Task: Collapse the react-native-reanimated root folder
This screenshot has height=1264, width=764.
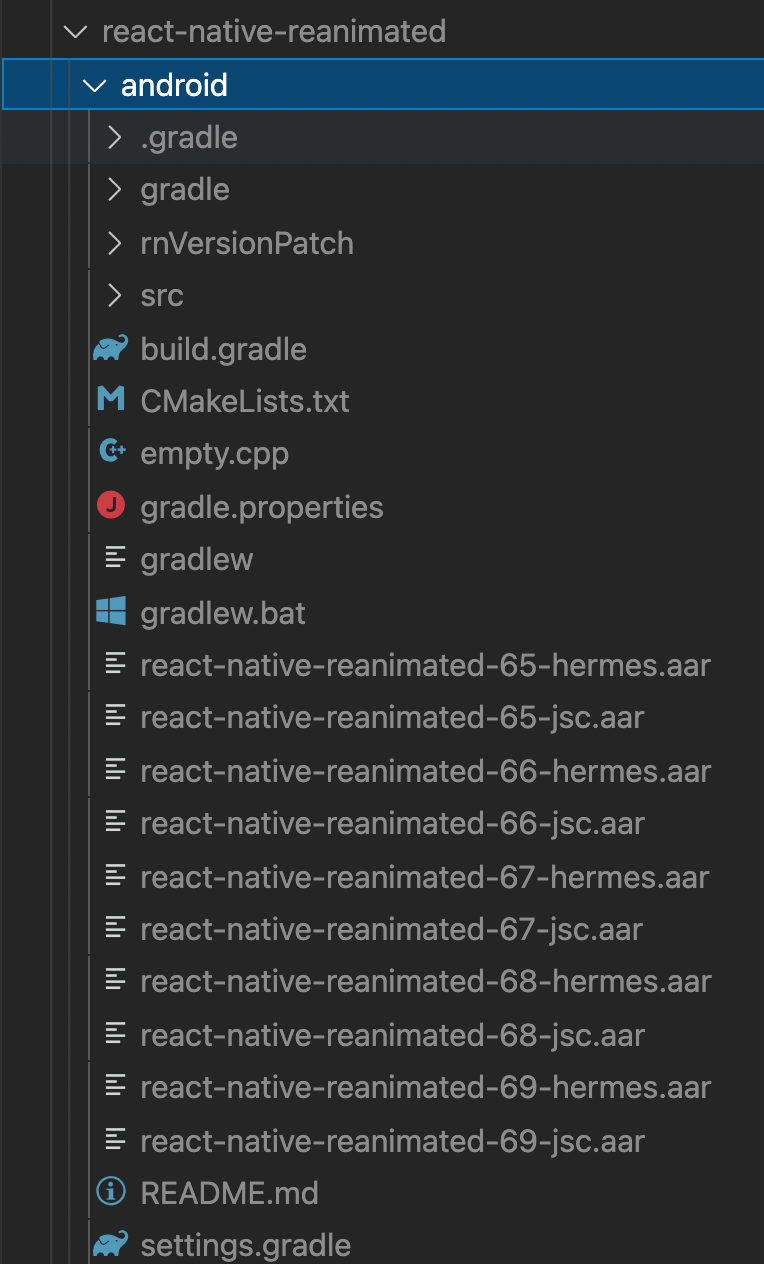Action: point(75,31)
